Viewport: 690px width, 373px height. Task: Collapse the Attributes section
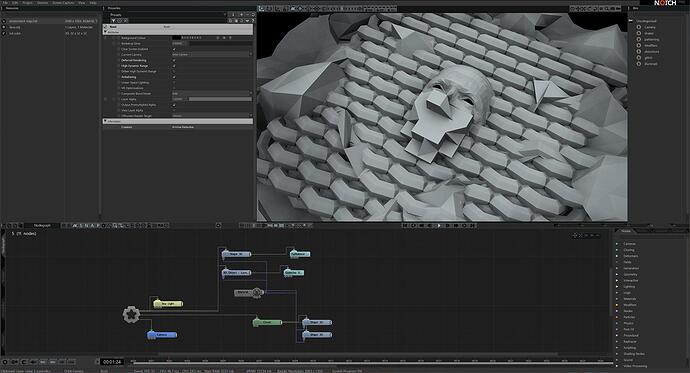coord(105,32)
